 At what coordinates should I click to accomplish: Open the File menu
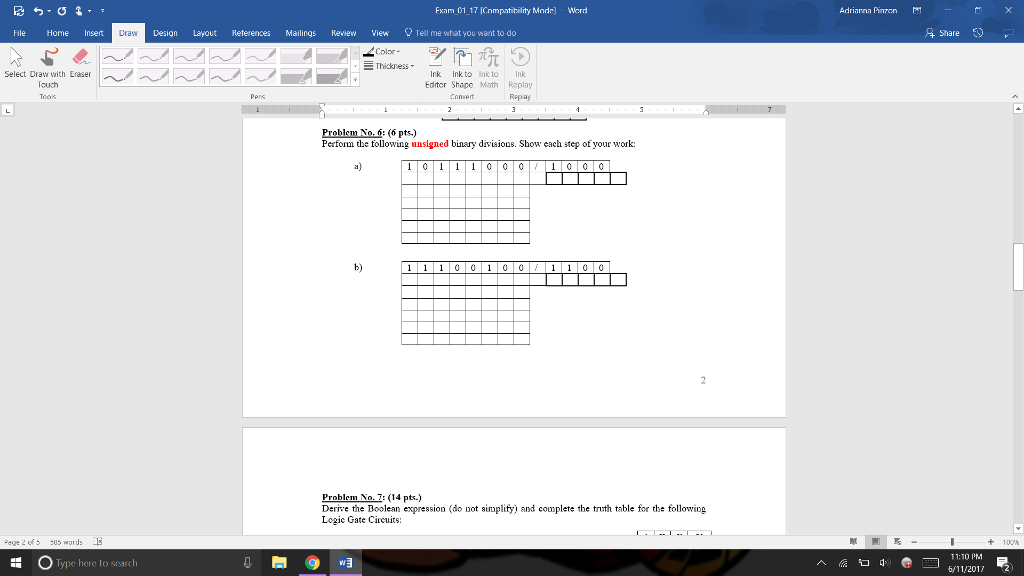pyautogui.click(x=20, y=33)
